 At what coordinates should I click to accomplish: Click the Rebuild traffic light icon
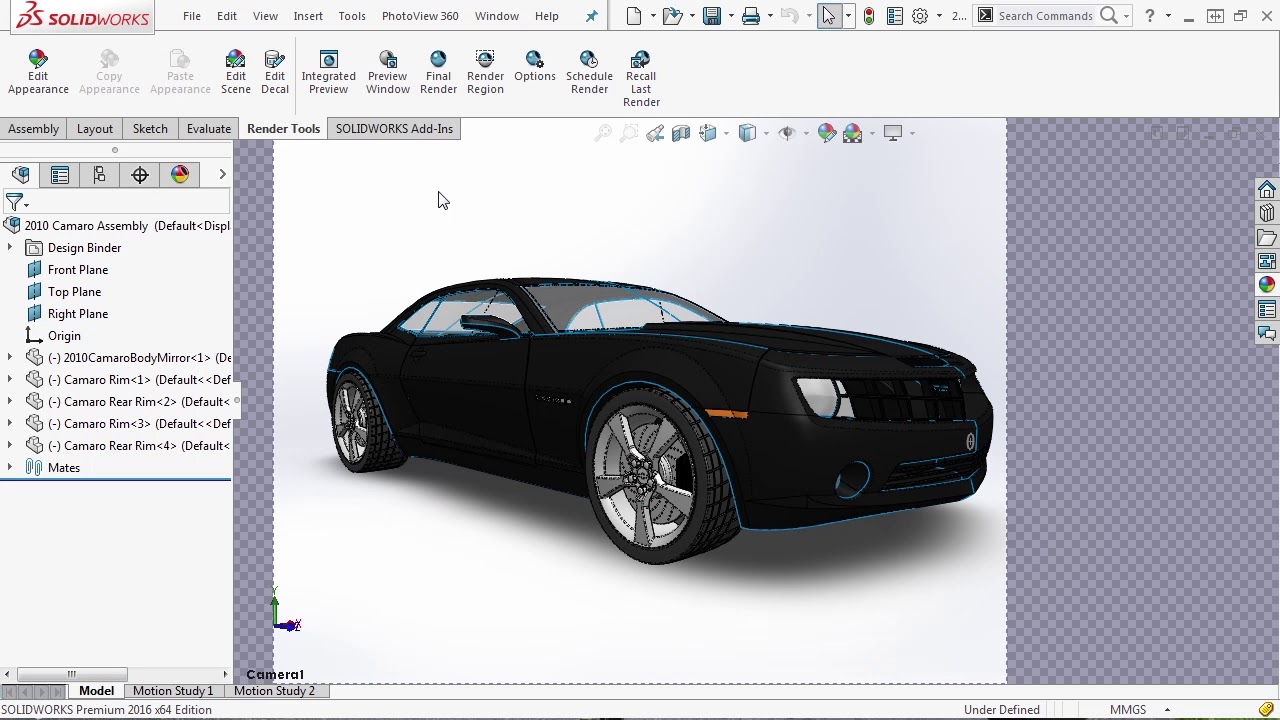869,16
